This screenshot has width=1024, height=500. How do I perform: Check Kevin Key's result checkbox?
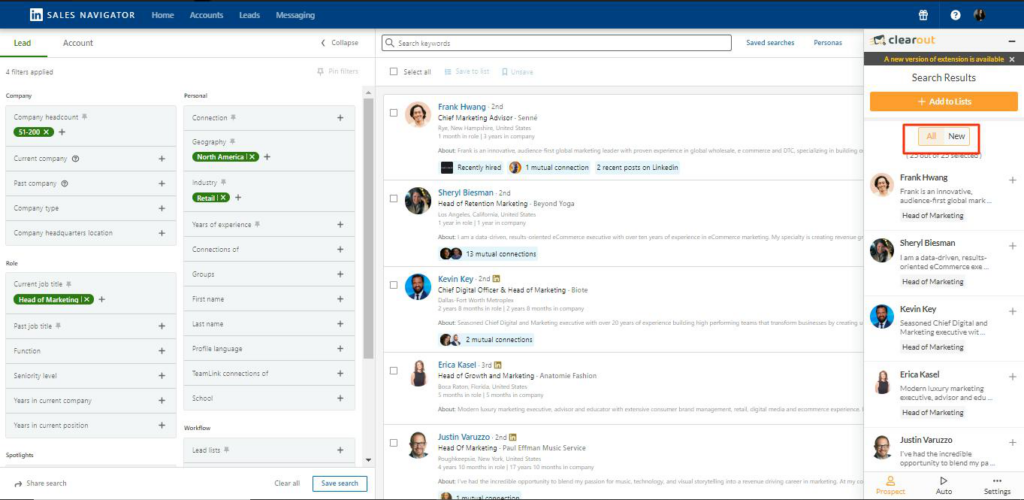point(394,285)
